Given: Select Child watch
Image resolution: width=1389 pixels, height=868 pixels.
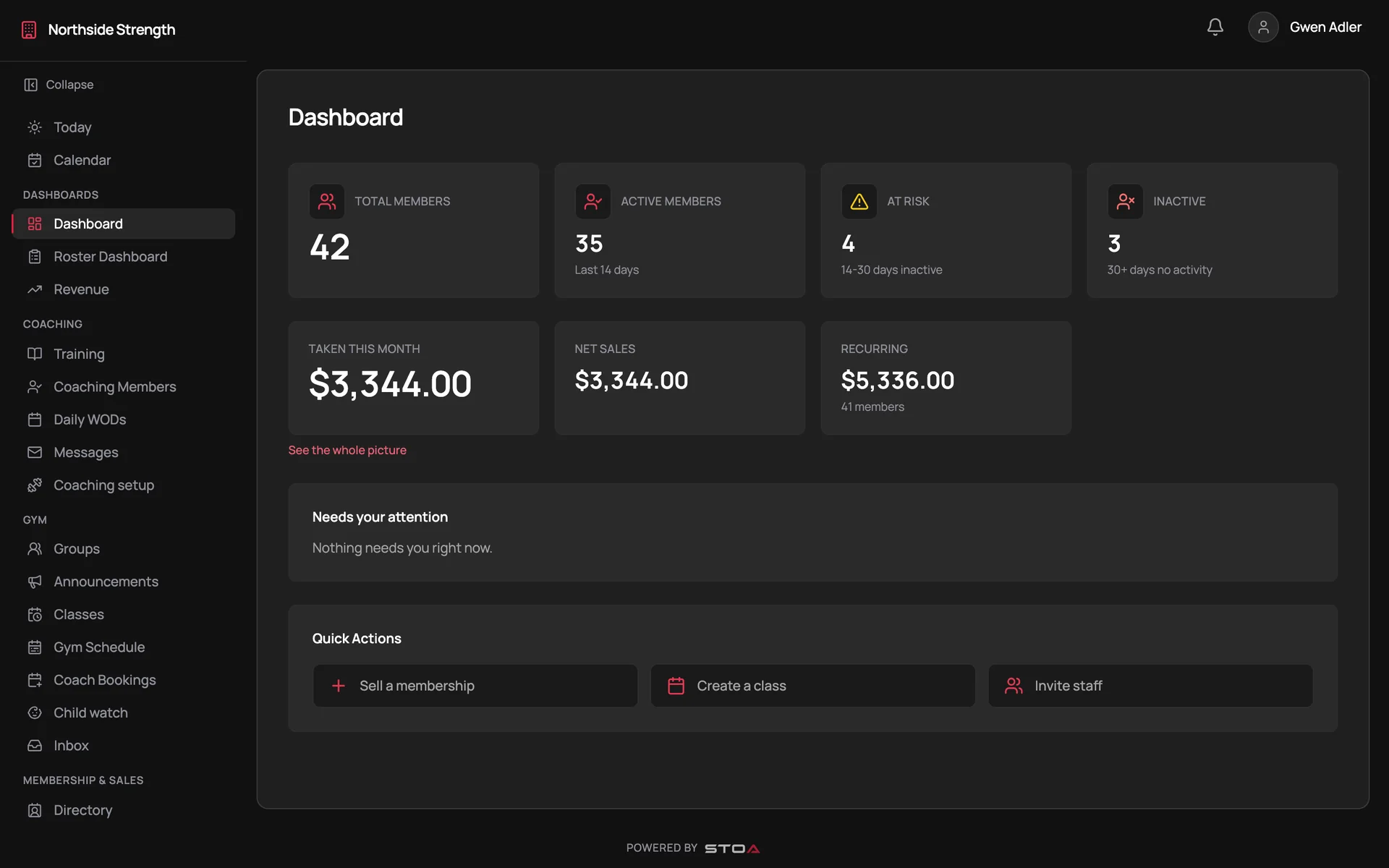Looking at the screenshot, I should click(x=124, y=712).
